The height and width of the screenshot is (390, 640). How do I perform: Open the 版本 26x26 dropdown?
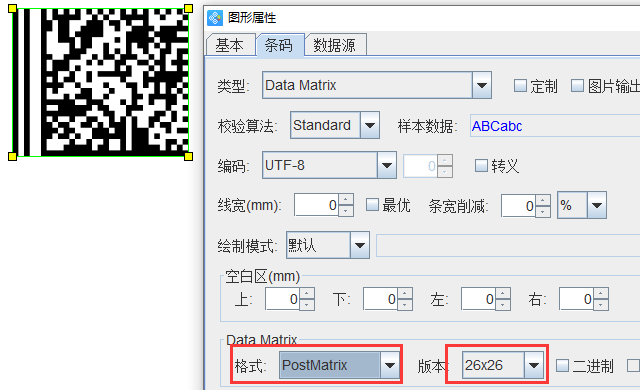coord(533,365)
